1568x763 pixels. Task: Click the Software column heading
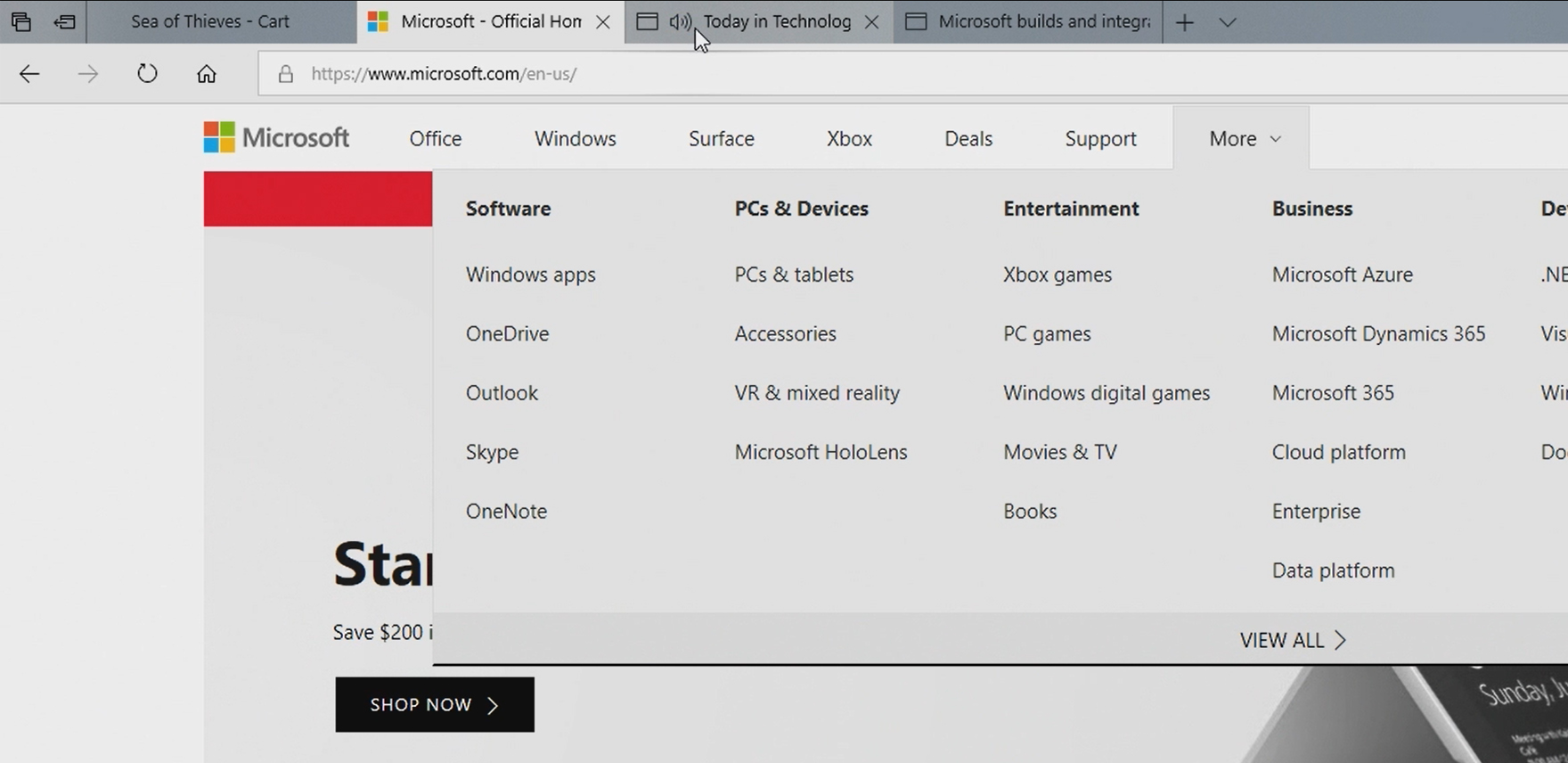click(x=508, y=209)
